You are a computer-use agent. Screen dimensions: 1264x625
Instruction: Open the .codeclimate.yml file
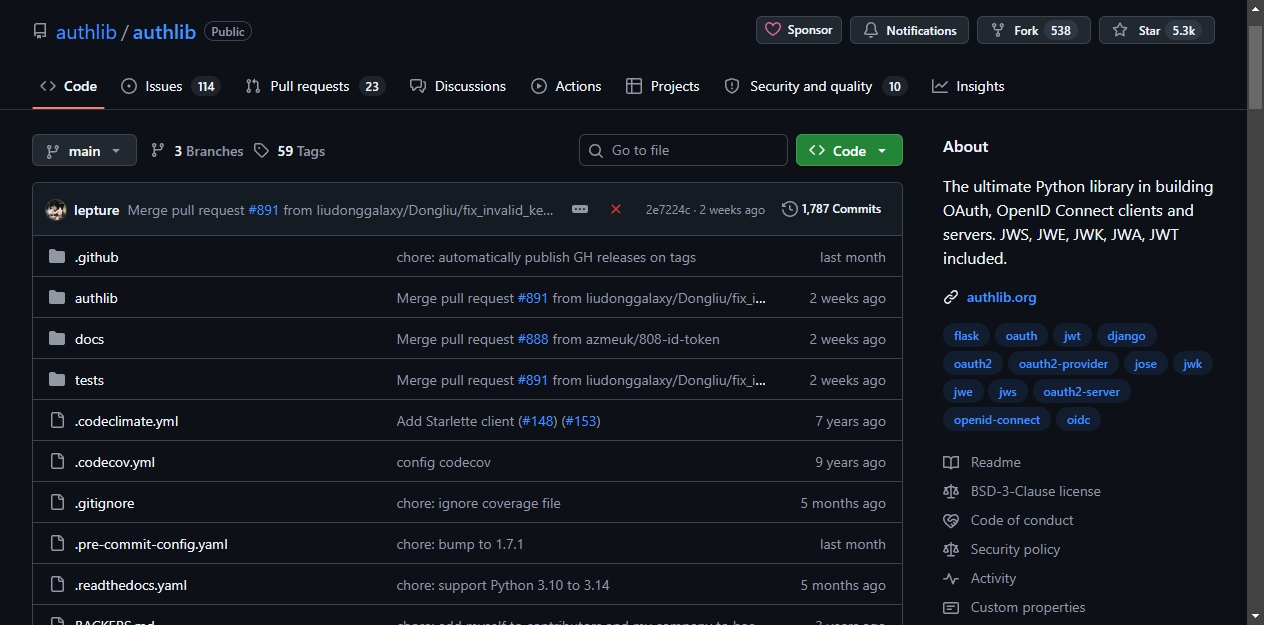(127, 421)
